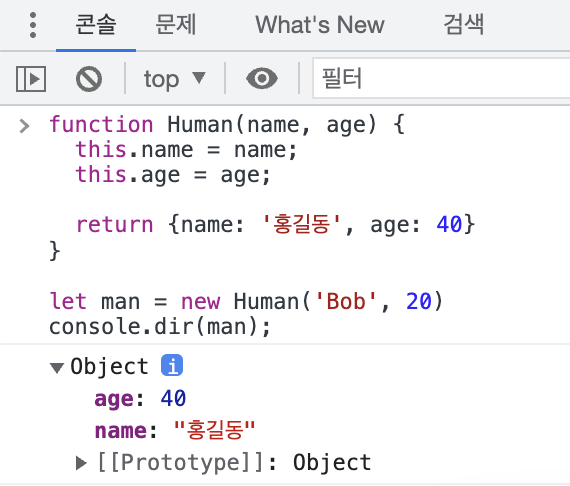570x486 pixels.
Task: Open the What's New tab
Action: click(320, 25)
